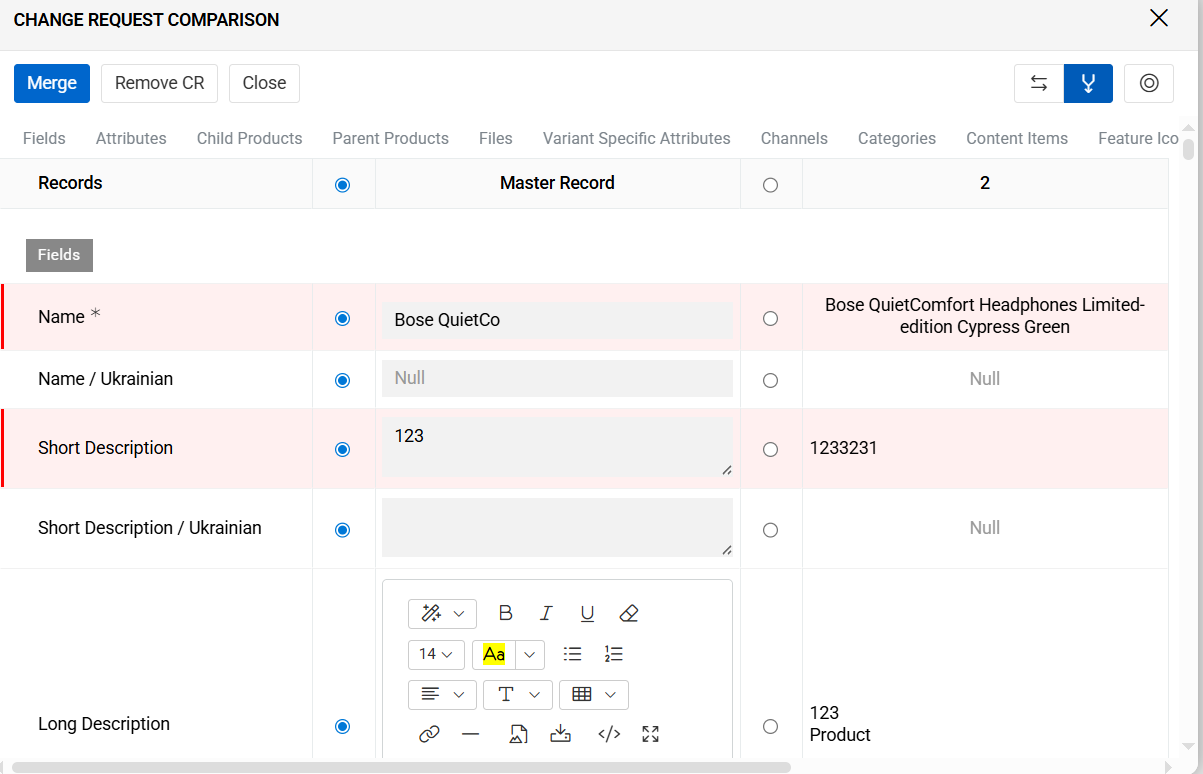This screenshot has width=1203, height=774.
Task: Choose record 2 value for Short Description
Action: coord(770,449)
